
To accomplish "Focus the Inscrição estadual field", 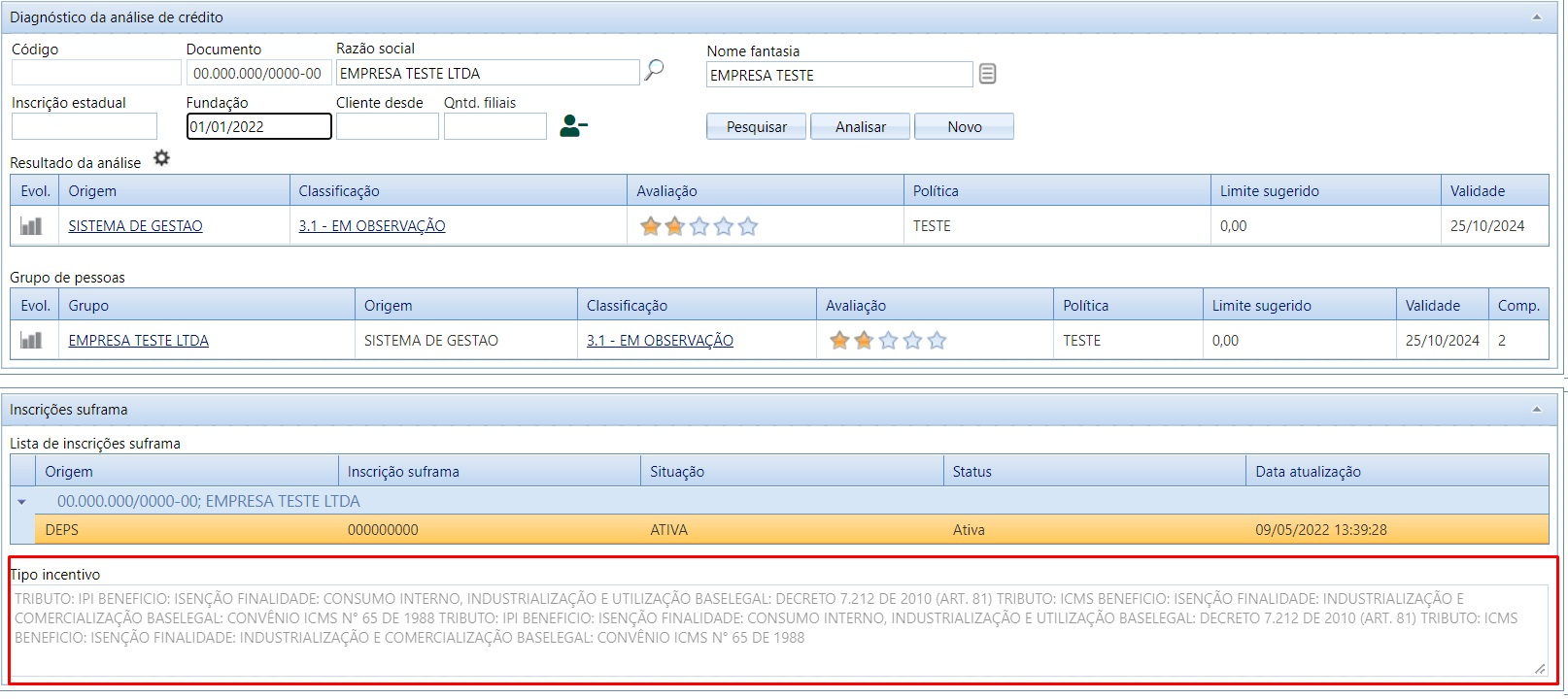I will [x=85, y=126].
